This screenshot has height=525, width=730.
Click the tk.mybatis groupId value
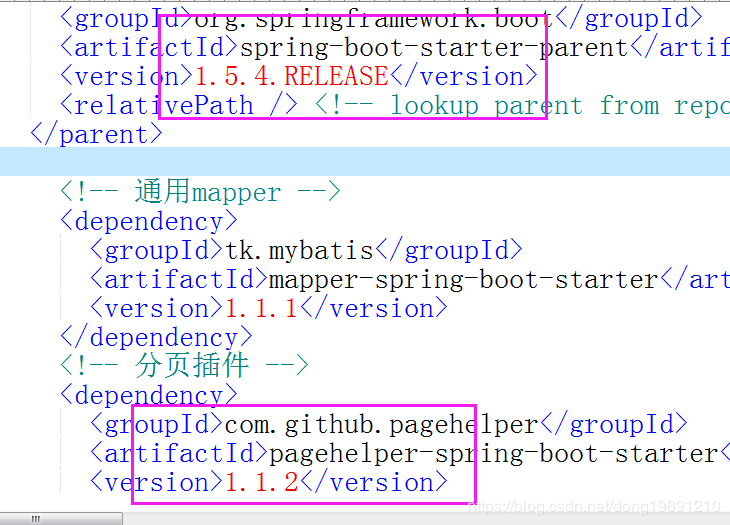pos(299,250)
